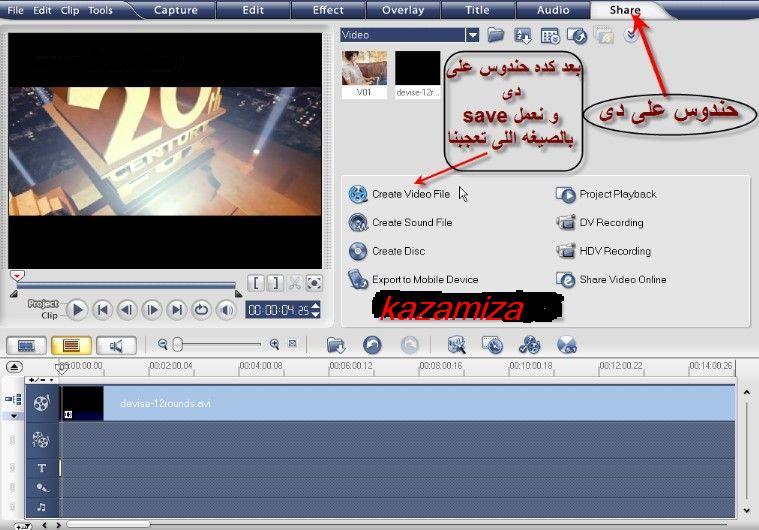Click the music track note icon

point(42,507)
